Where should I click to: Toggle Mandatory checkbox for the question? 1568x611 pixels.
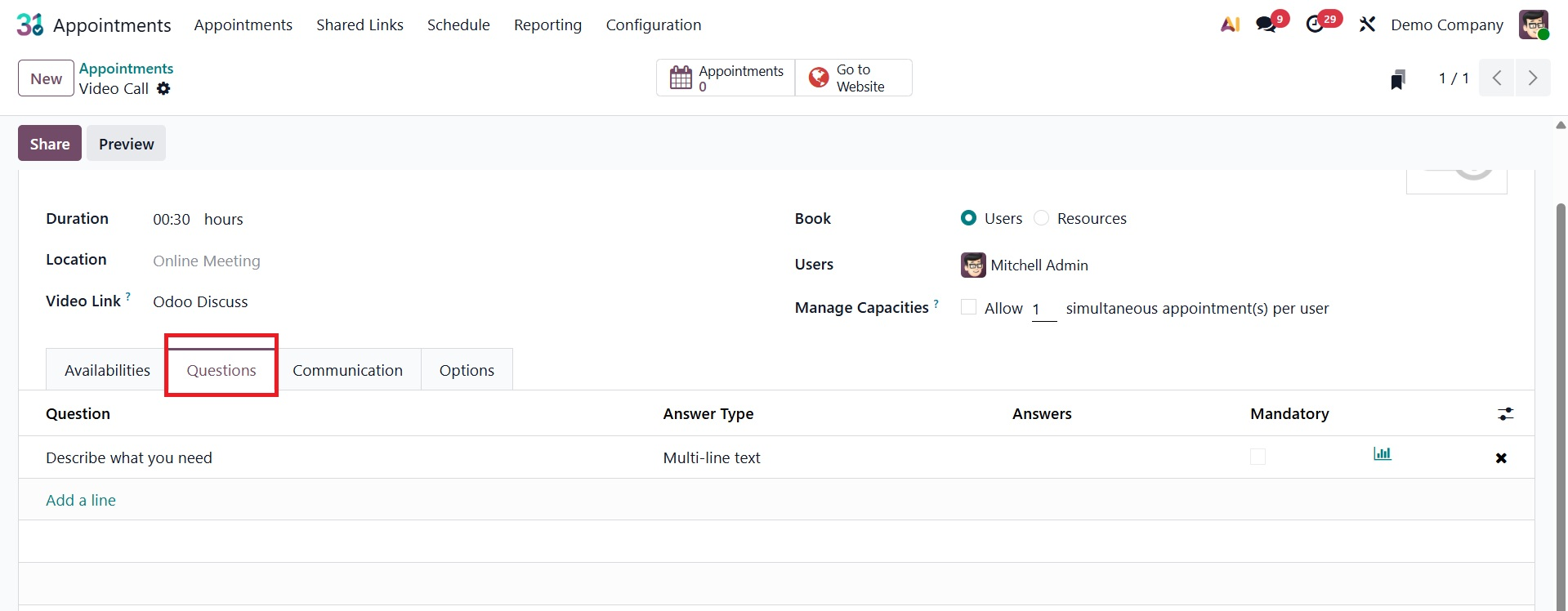point(1258,457)
